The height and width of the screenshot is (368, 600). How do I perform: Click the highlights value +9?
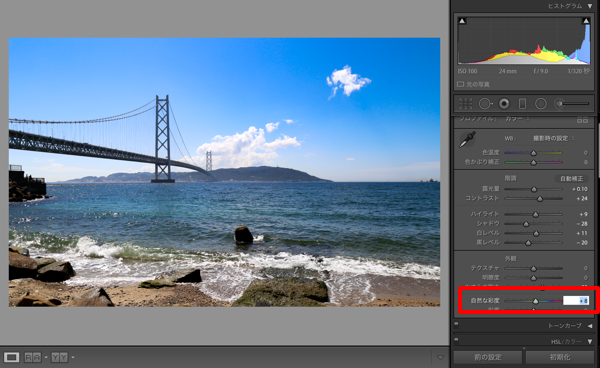pos(584,214)
